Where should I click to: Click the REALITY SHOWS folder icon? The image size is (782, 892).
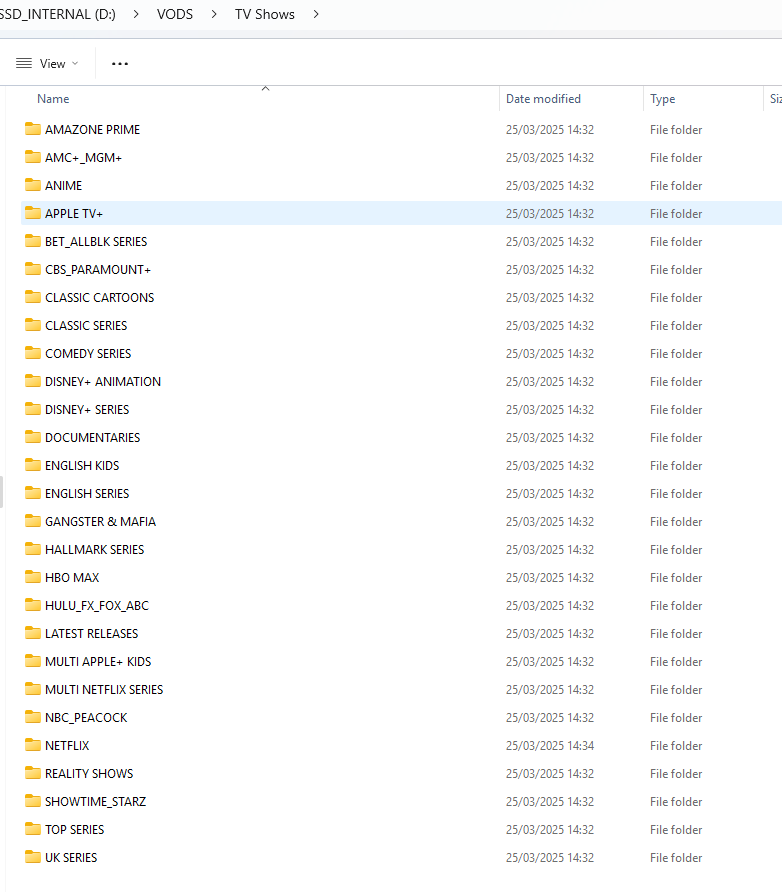point(33,773)
